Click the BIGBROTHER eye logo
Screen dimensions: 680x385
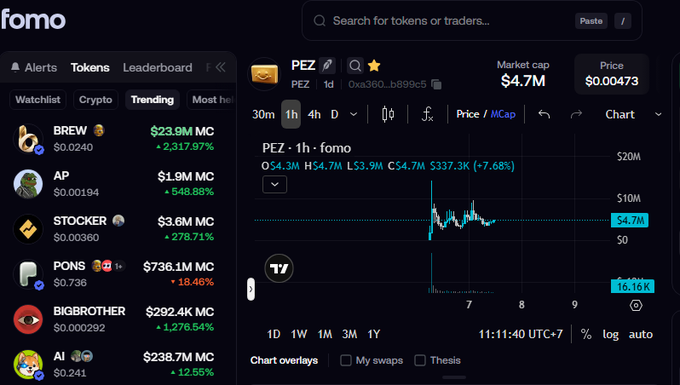point(28,320)
